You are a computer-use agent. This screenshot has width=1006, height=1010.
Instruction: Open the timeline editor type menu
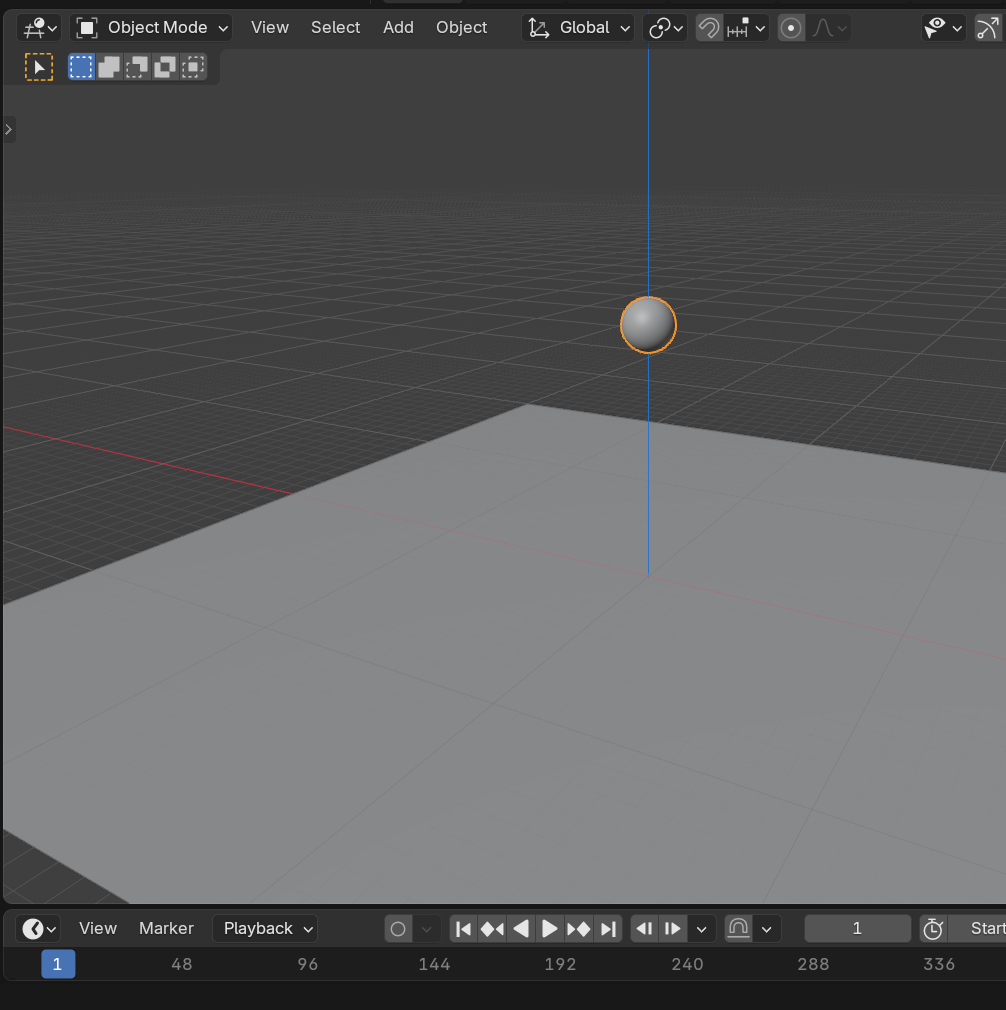[38, 929]
